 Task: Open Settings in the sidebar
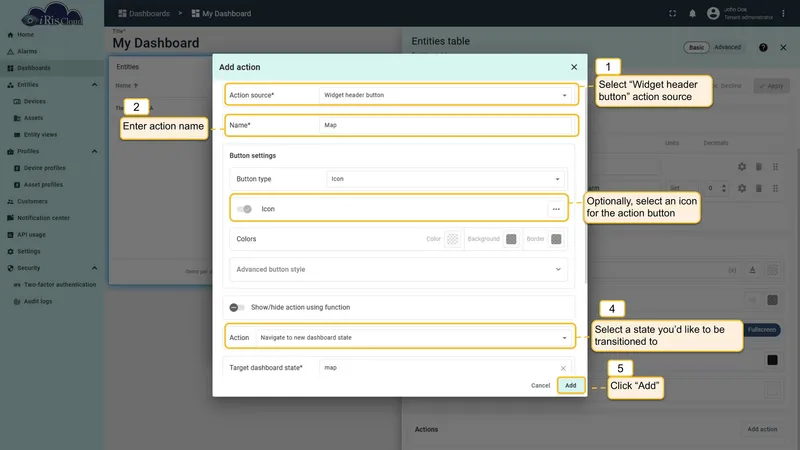click(52, 251)
